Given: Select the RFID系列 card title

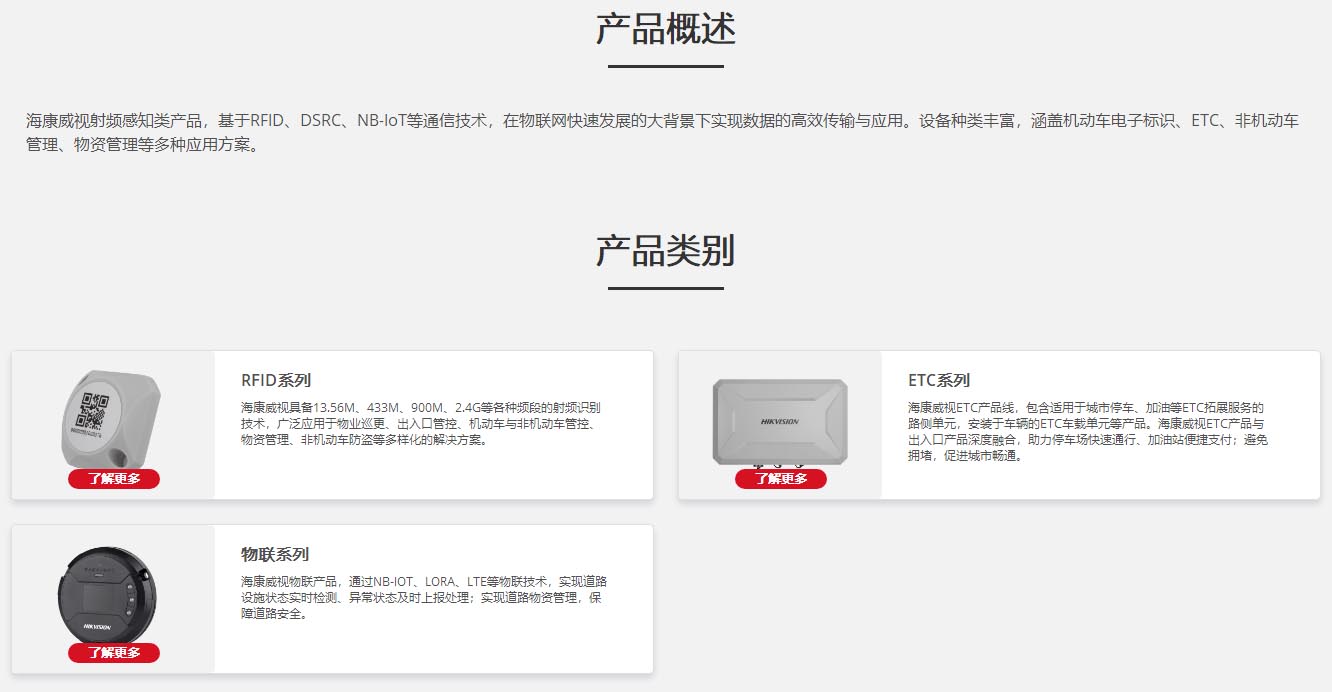Looking at the screenshot, I should [276, 380].
